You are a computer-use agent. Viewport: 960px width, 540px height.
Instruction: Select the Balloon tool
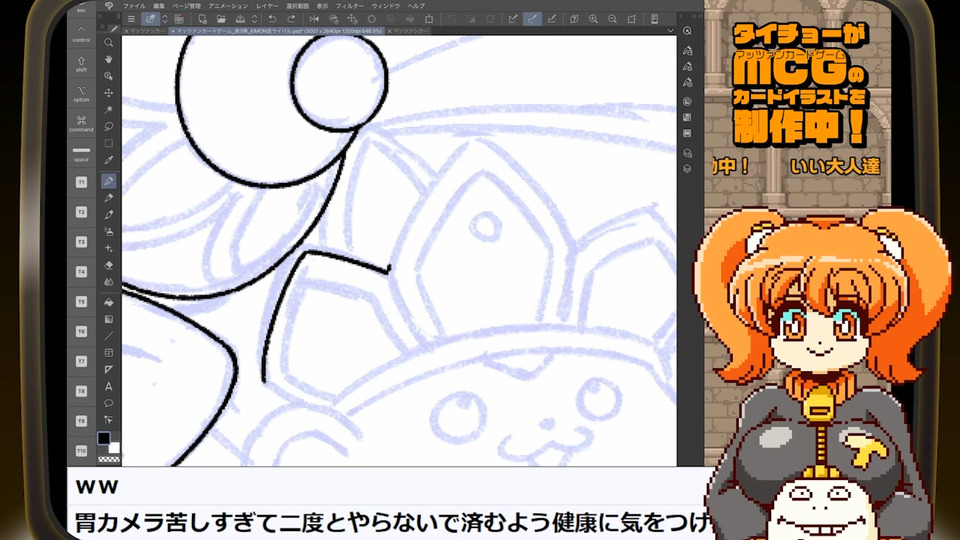[x=108, y=403]
